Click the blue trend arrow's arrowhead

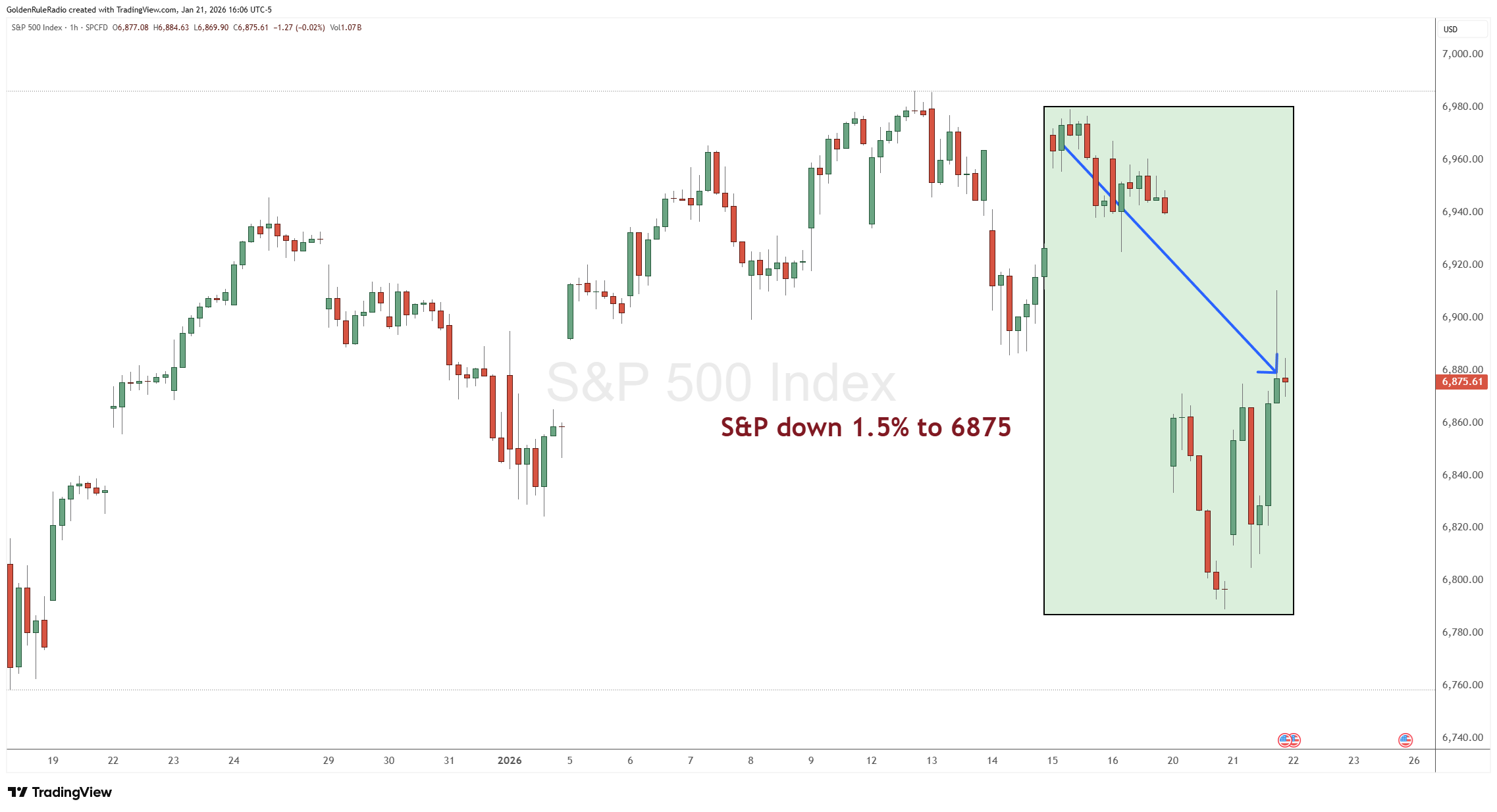[1274, 370]
